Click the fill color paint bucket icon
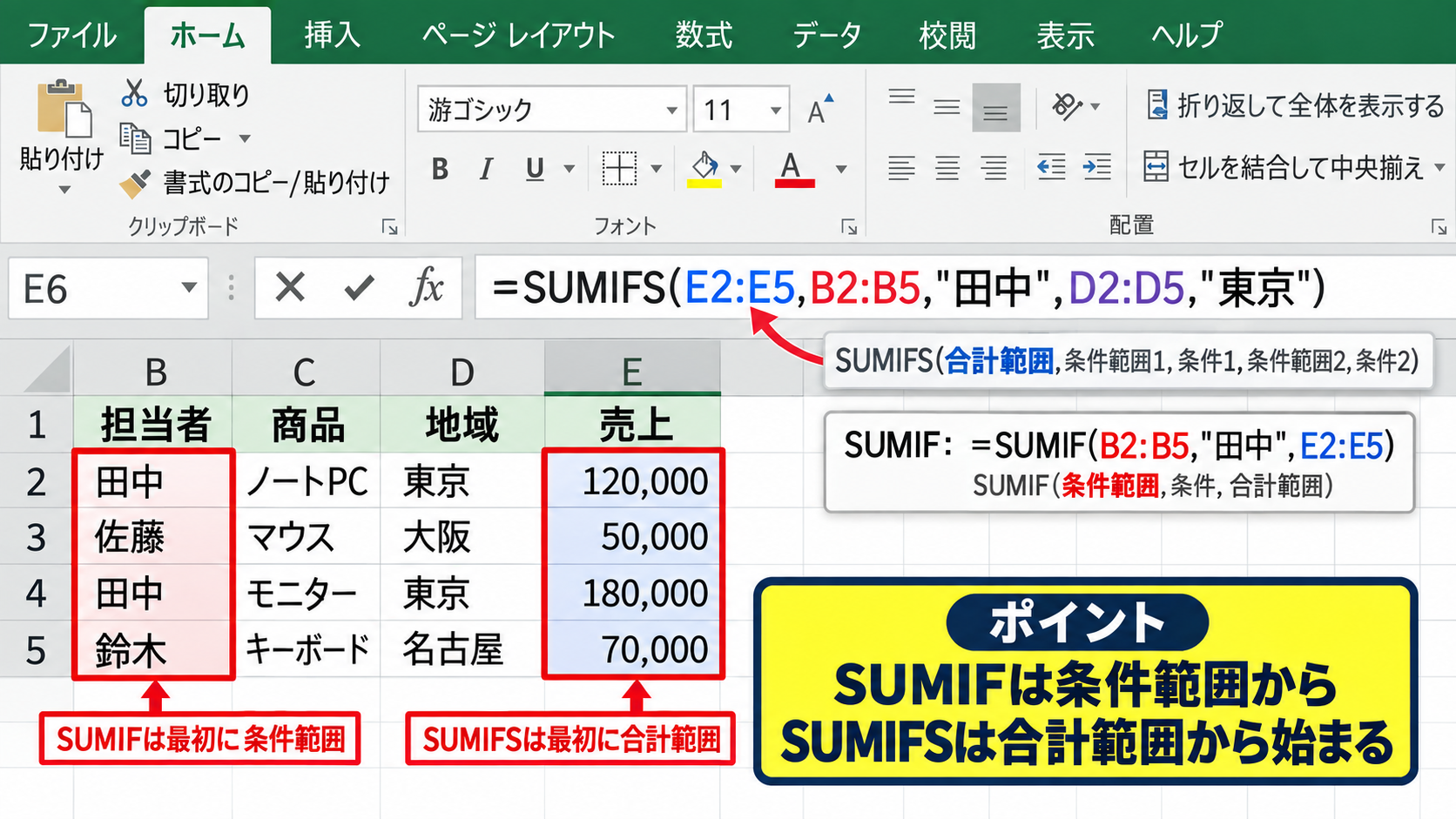 pos(704,168)
